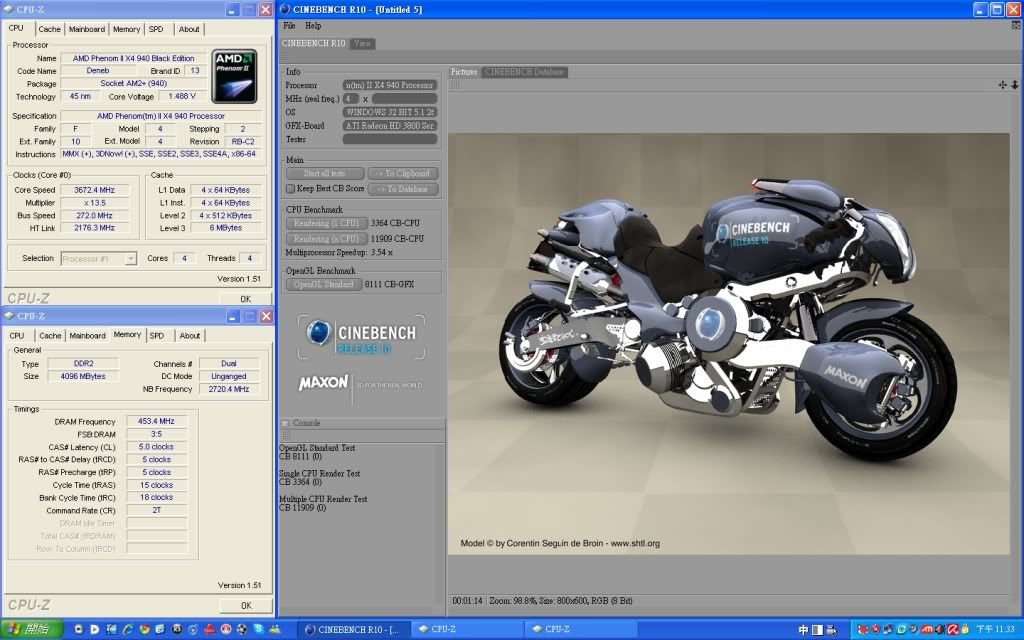The image size is (1024, 640).
Task: Click the 8111 CB-GFX score text
Action: 389,284
